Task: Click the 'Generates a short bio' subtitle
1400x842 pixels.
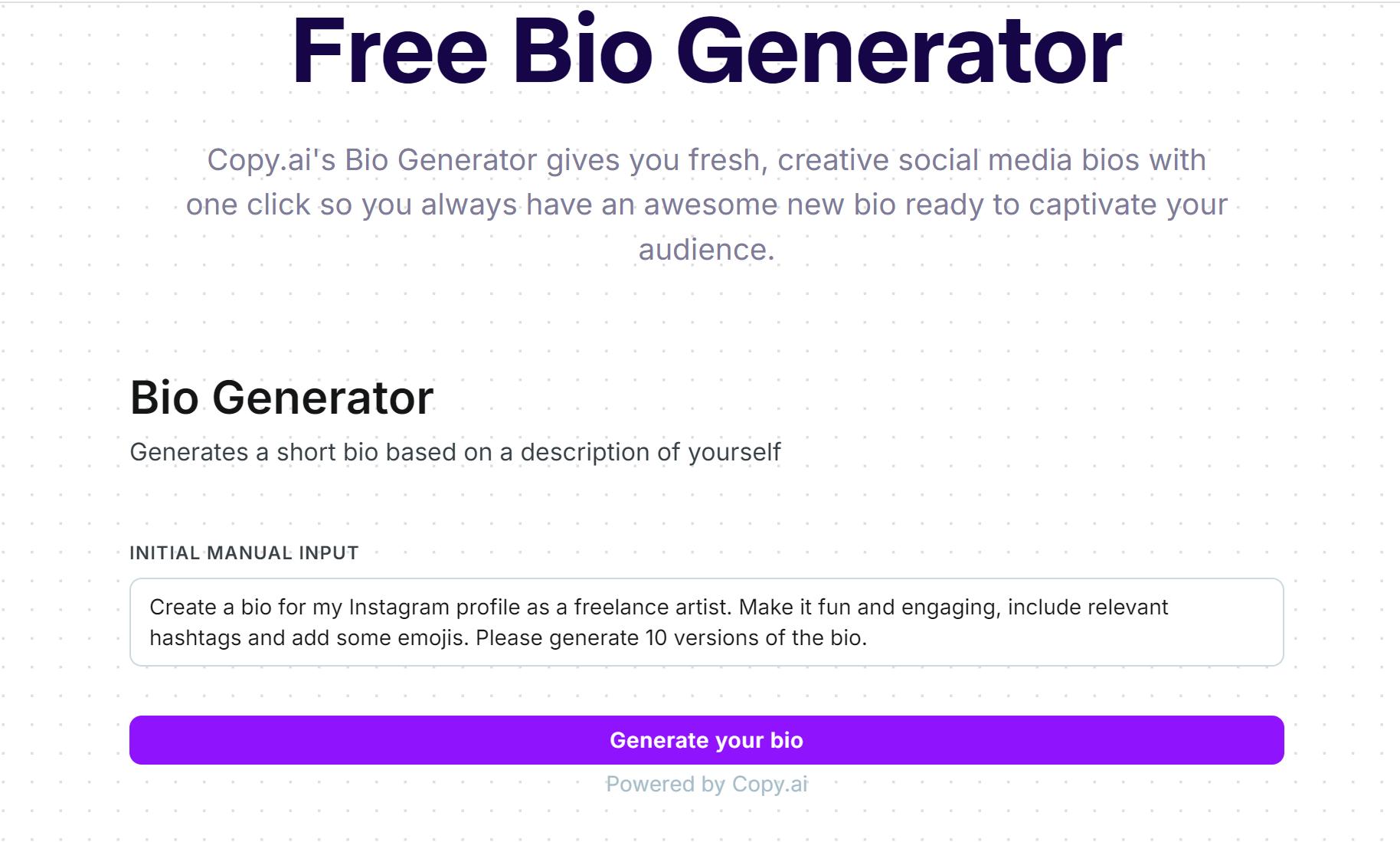Action: coord(456,452)
